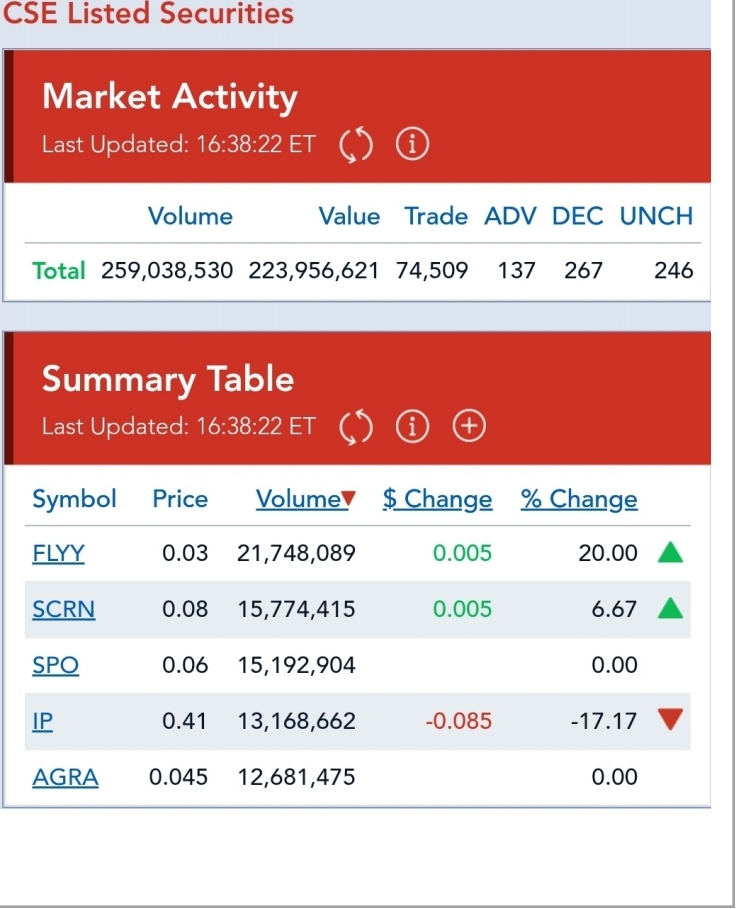The width and height of the screenshot is (736, 909).
Task: Click the plus icon in Summary Table
Action: [x=468, y=428]
